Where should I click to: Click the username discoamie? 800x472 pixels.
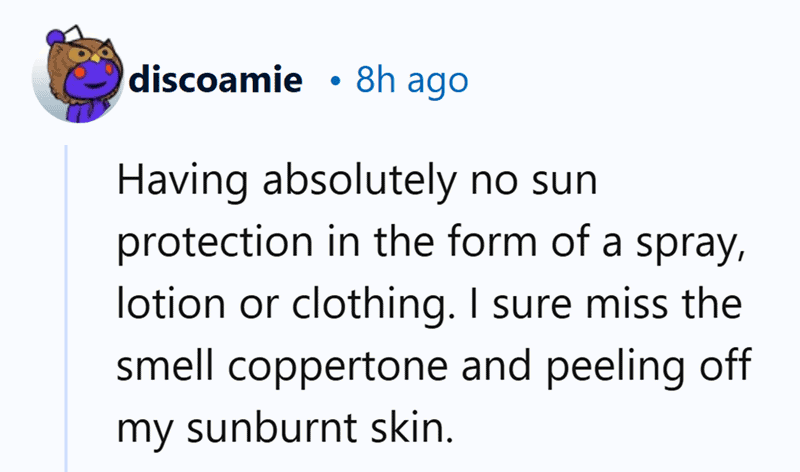click(215, 80)
